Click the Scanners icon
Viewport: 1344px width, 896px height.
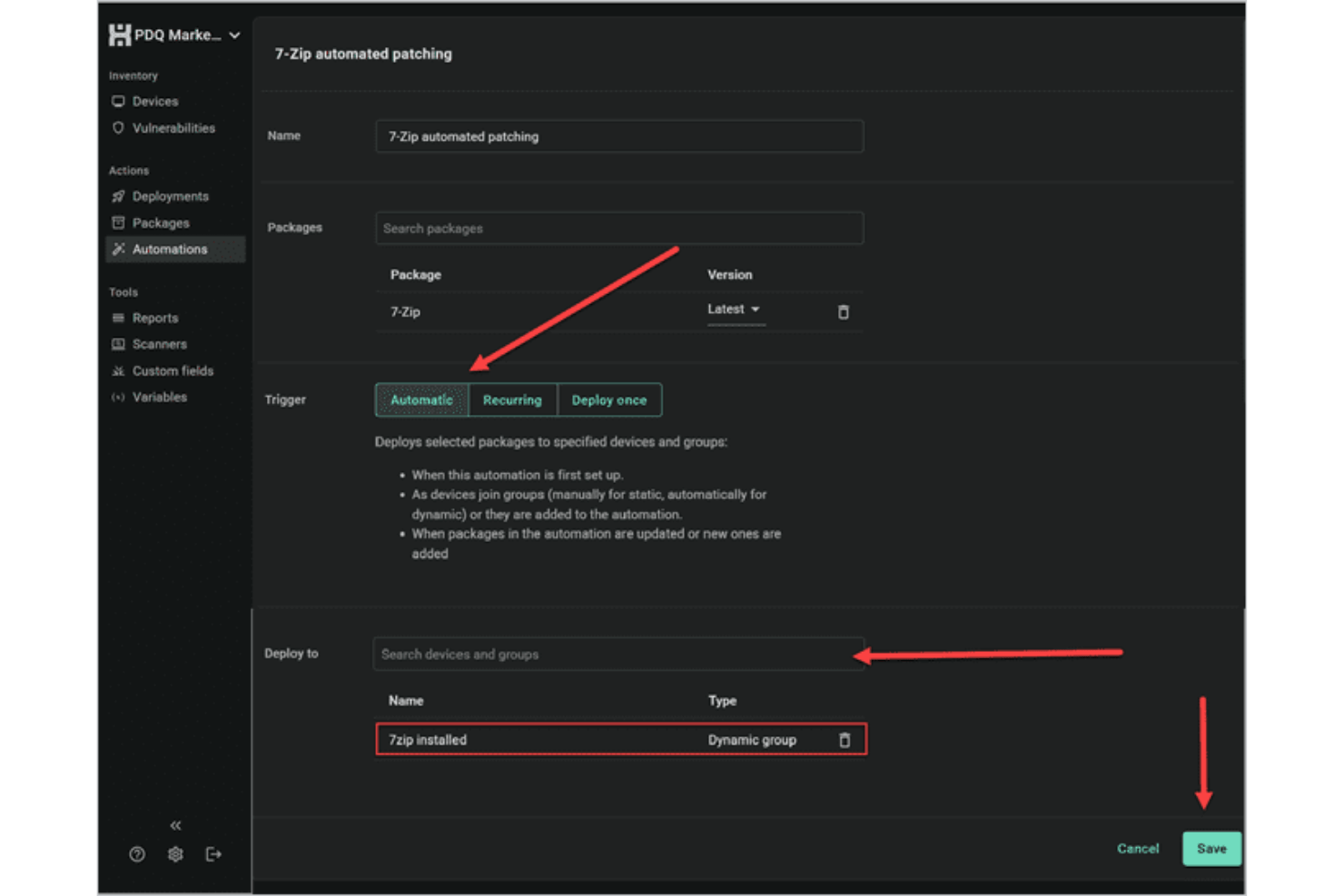(118, 344)
